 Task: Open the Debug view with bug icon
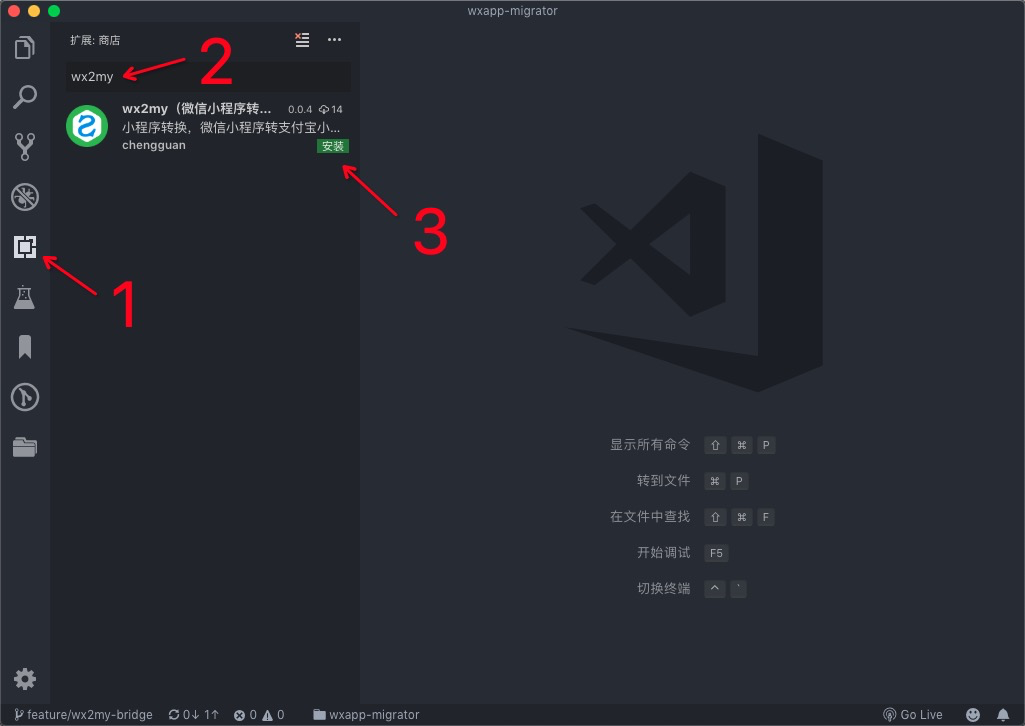[x=25, y=197]
